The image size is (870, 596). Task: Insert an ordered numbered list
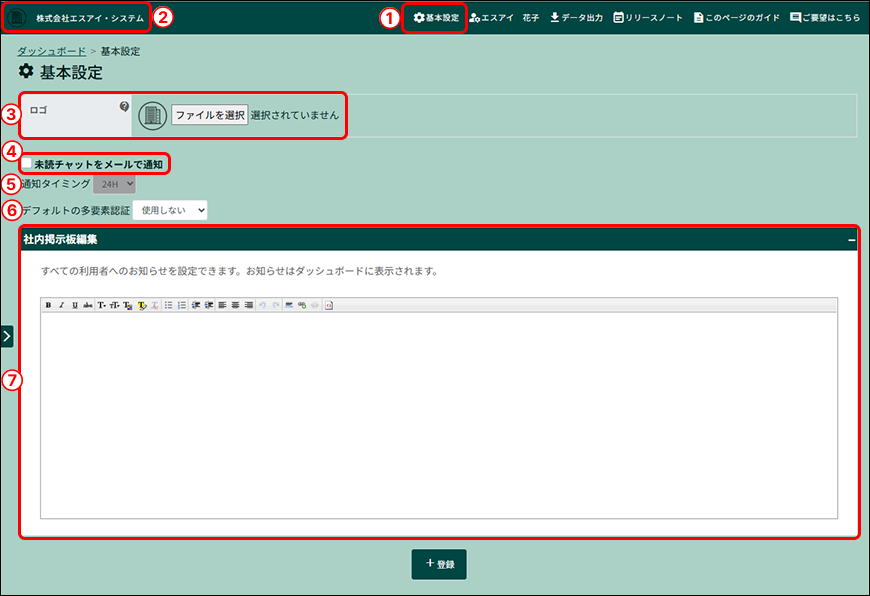[x=181, y=305]
